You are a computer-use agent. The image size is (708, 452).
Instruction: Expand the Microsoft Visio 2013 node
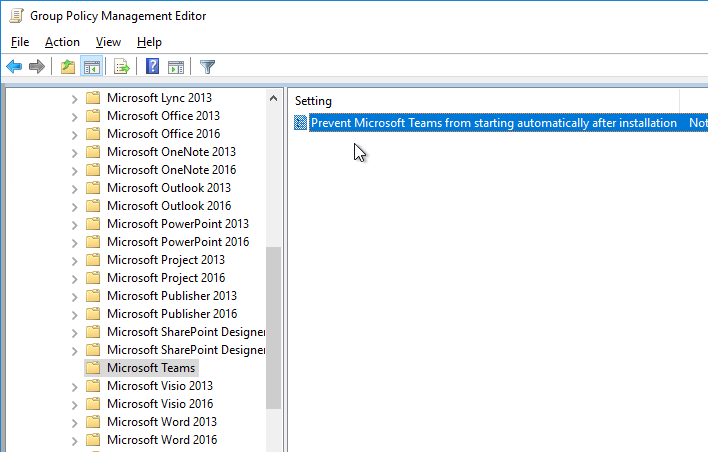(x=75, y=387)
